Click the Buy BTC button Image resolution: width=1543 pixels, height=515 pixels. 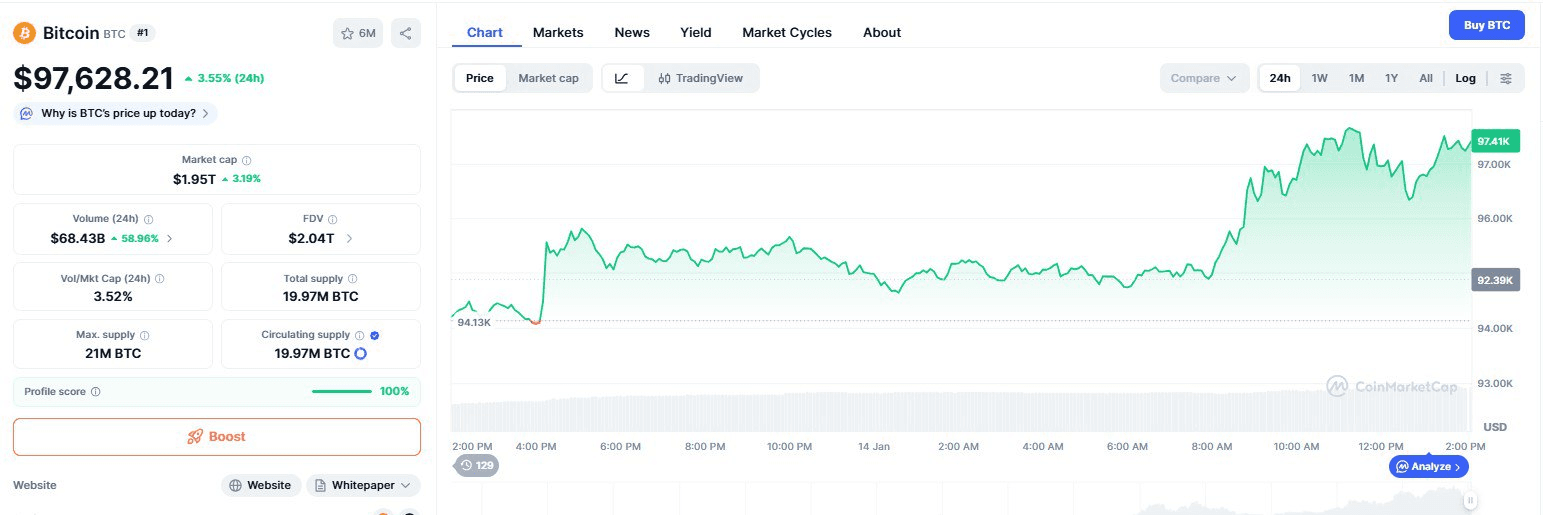click(1486, 25)
